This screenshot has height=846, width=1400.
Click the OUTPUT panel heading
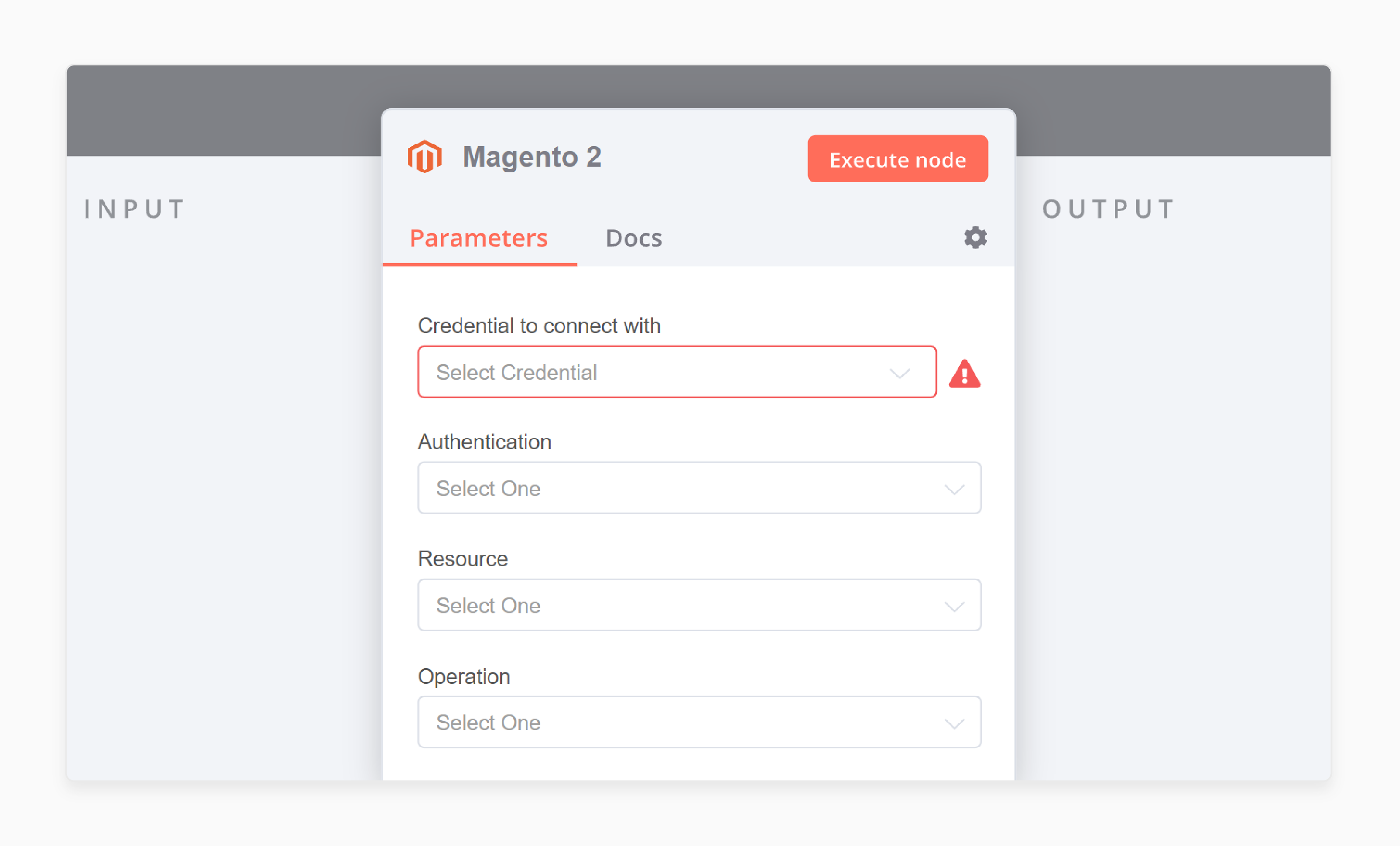click(x=1108, y=209)
